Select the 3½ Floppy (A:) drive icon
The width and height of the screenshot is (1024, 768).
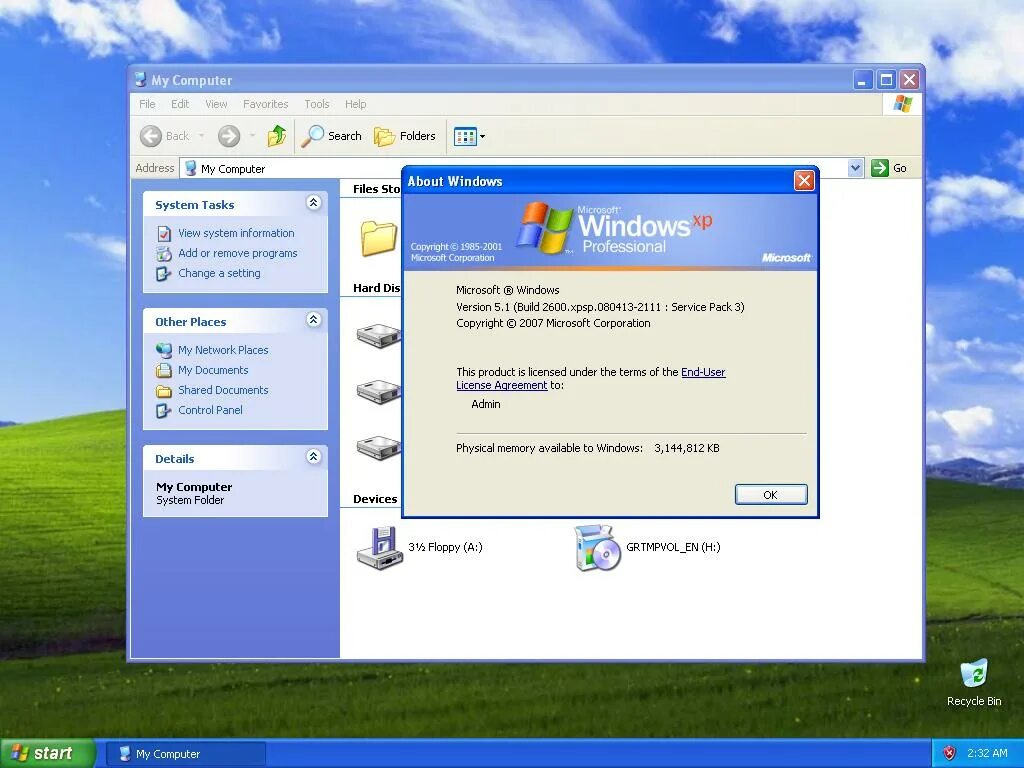coord(380,548)
